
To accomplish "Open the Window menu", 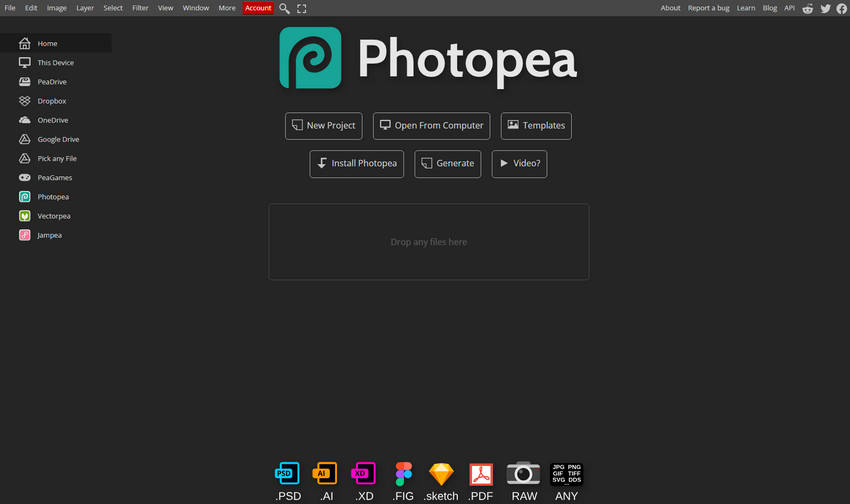I will click(x=196, y=8).
